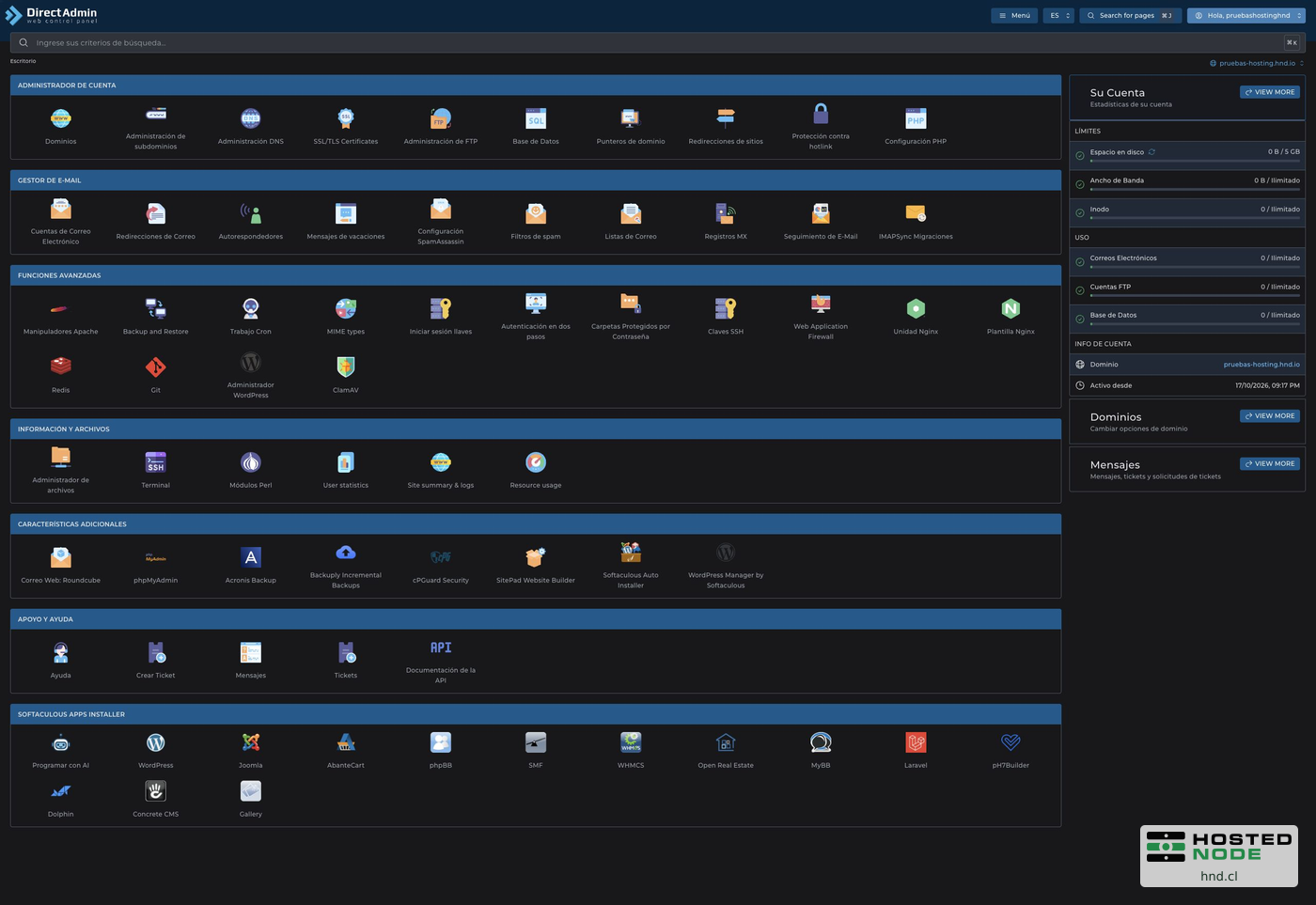Open the Dominios icon
Viewport: 1316px width, 905px height.
tap(60, 118)
